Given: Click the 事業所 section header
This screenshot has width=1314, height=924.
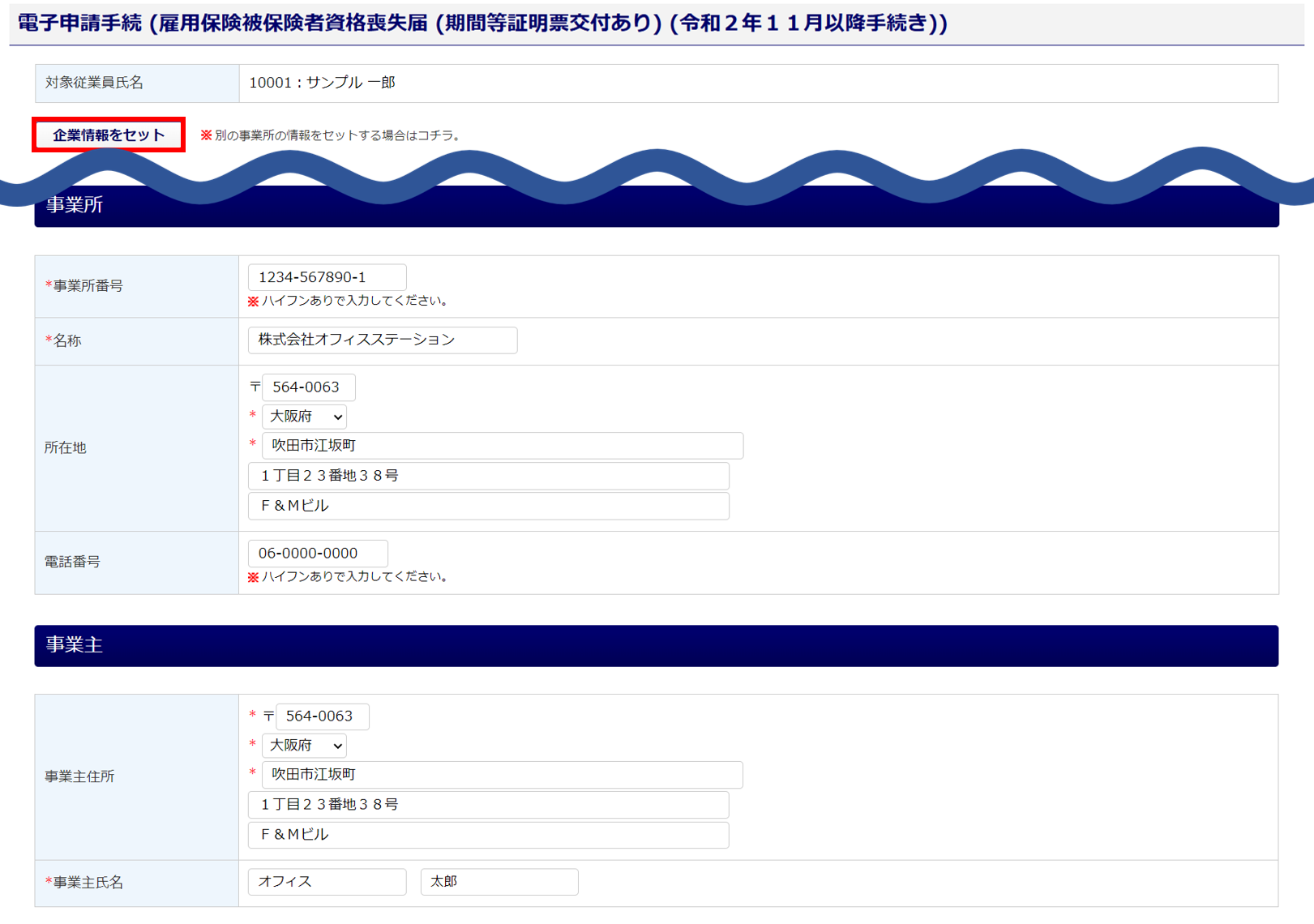Looking at the screenshot, I should point(657,205).
